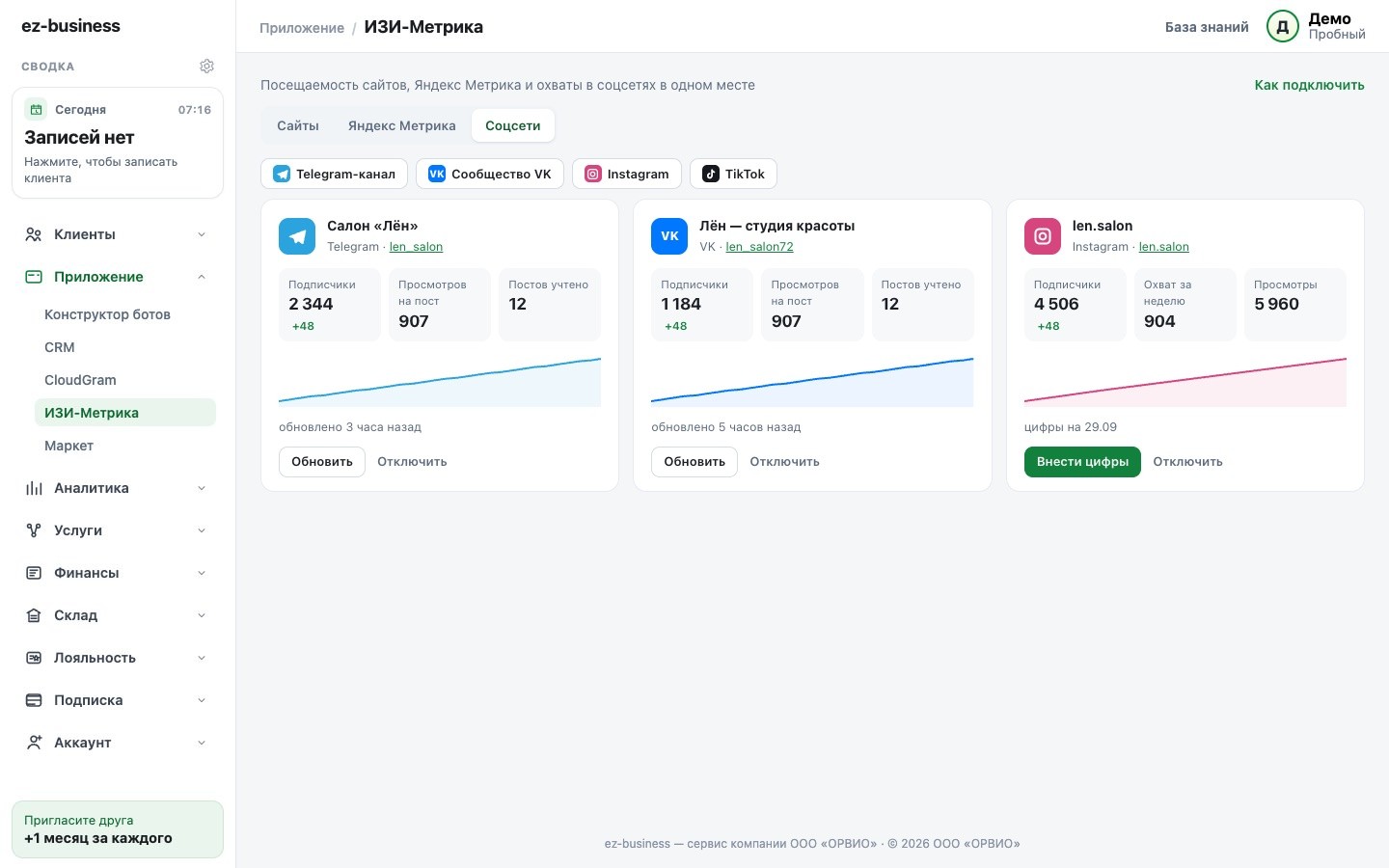Switch to the Сайты tab
The image size is (1389, 868).
pos(298,125)
